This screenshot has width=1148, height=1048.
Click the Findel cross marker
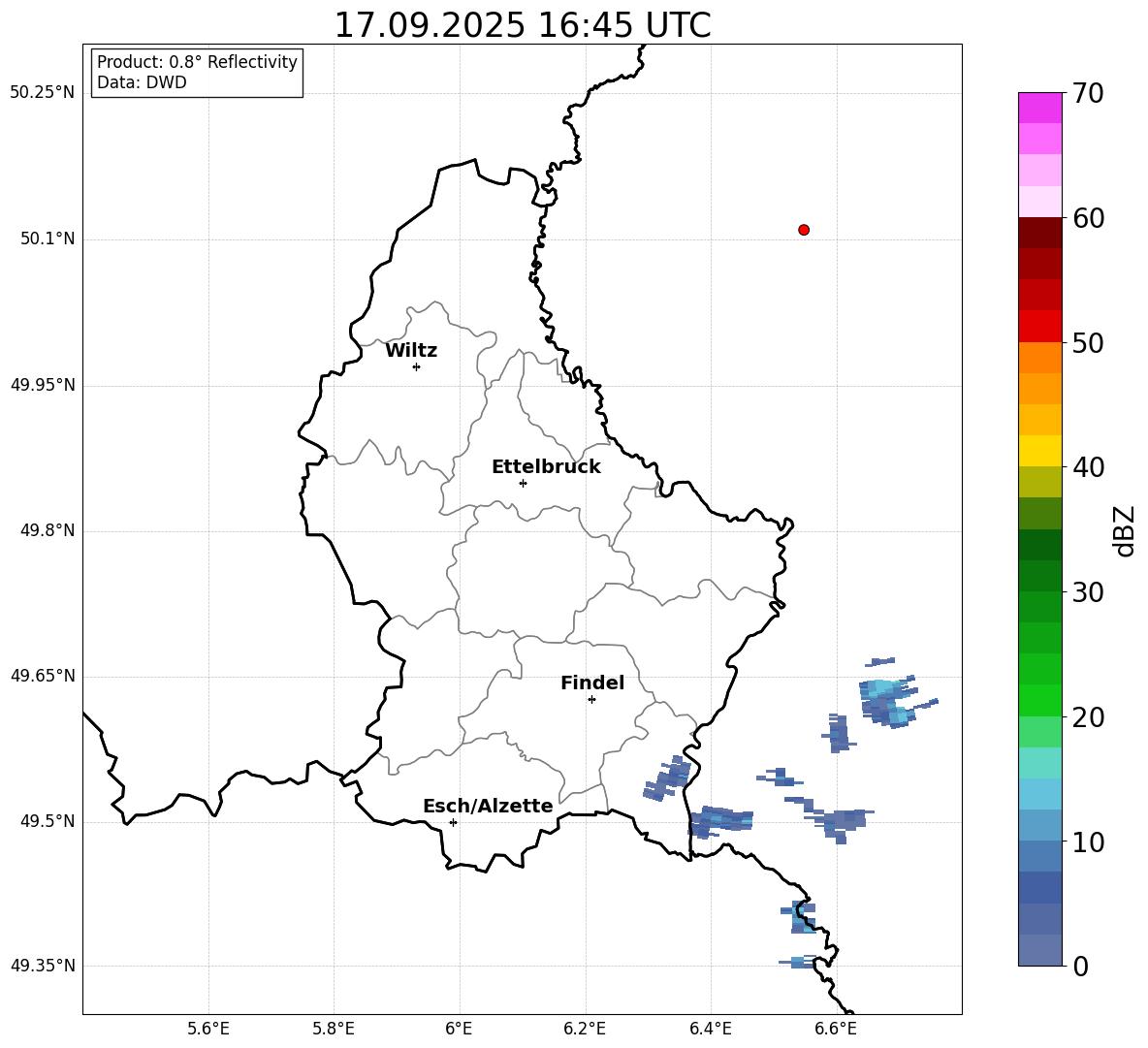[x=591, y=700]
